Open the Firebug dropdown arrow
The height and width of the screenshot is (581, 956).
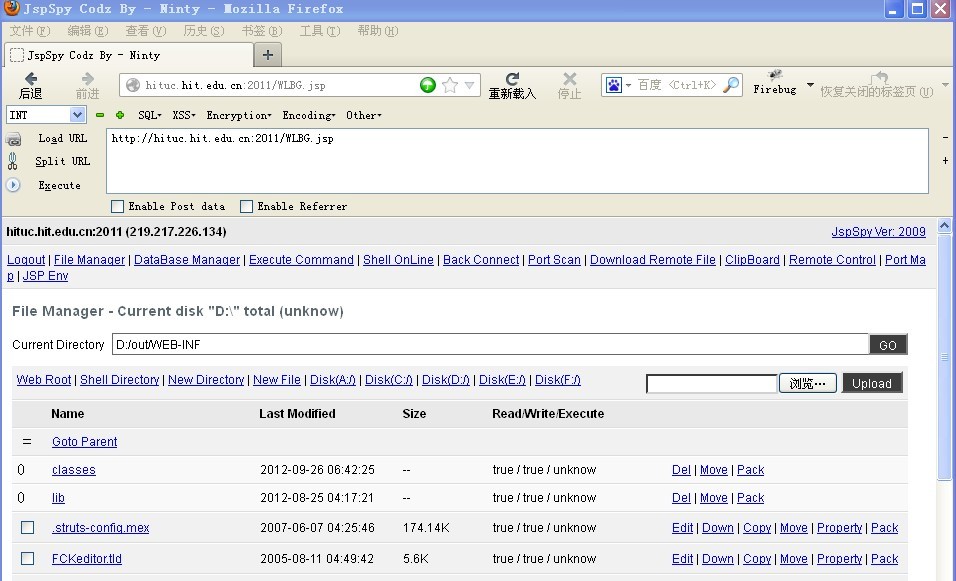click(810, 85)
